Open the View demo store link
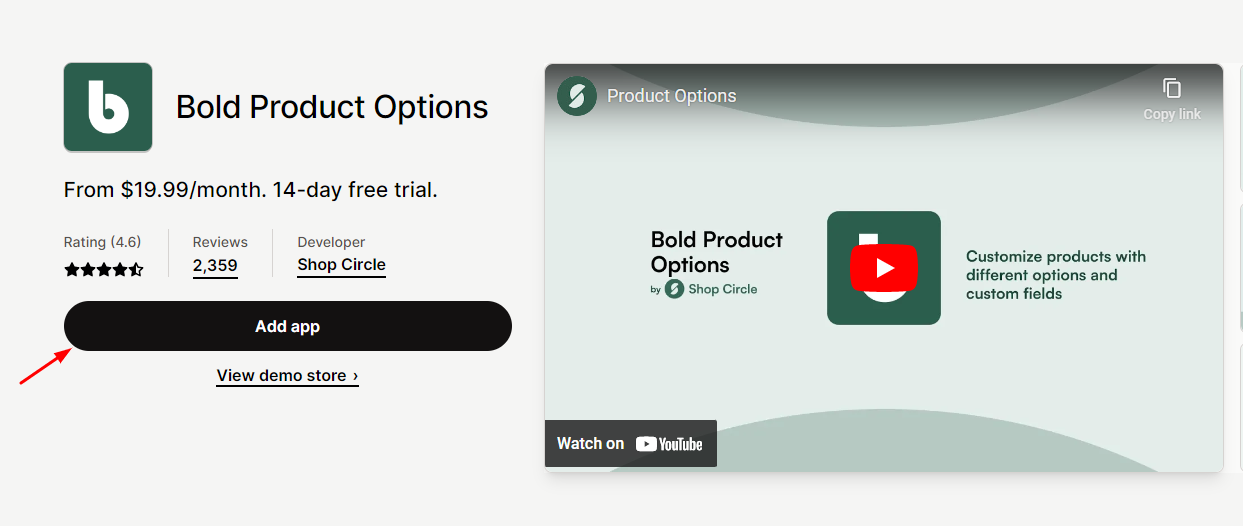This screenshot has height=526, width=1243. tap(287, 376)
